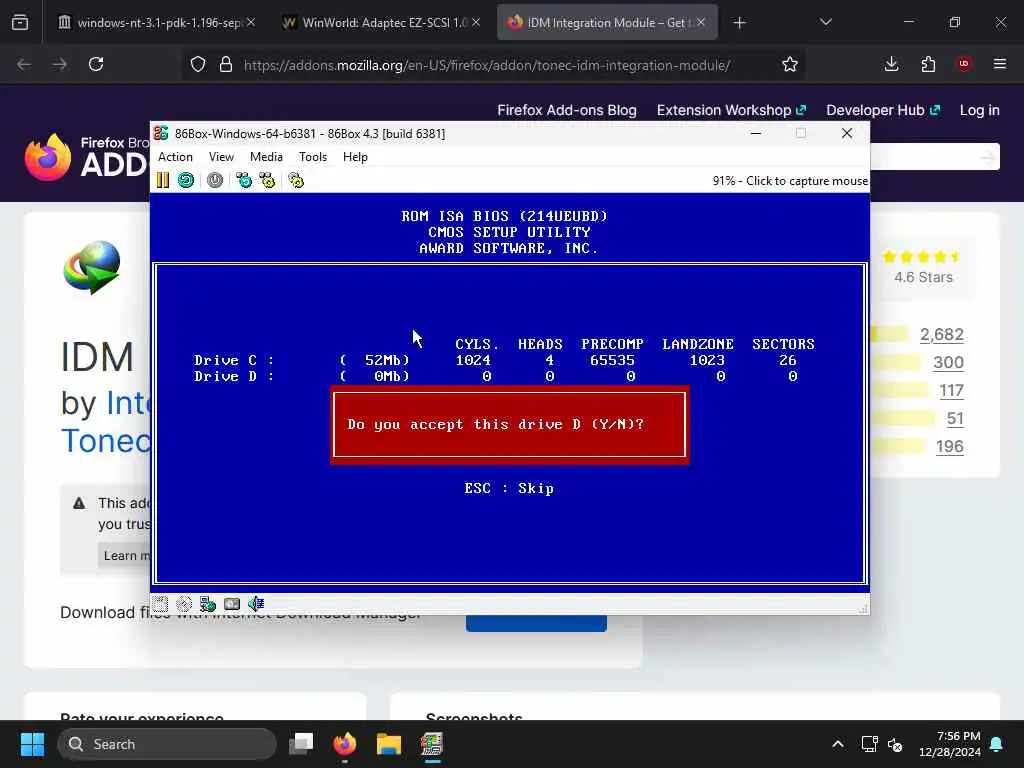Open the notification bell
The width and height of the screenshot is (1024, 768).
(x=997, y=744)
